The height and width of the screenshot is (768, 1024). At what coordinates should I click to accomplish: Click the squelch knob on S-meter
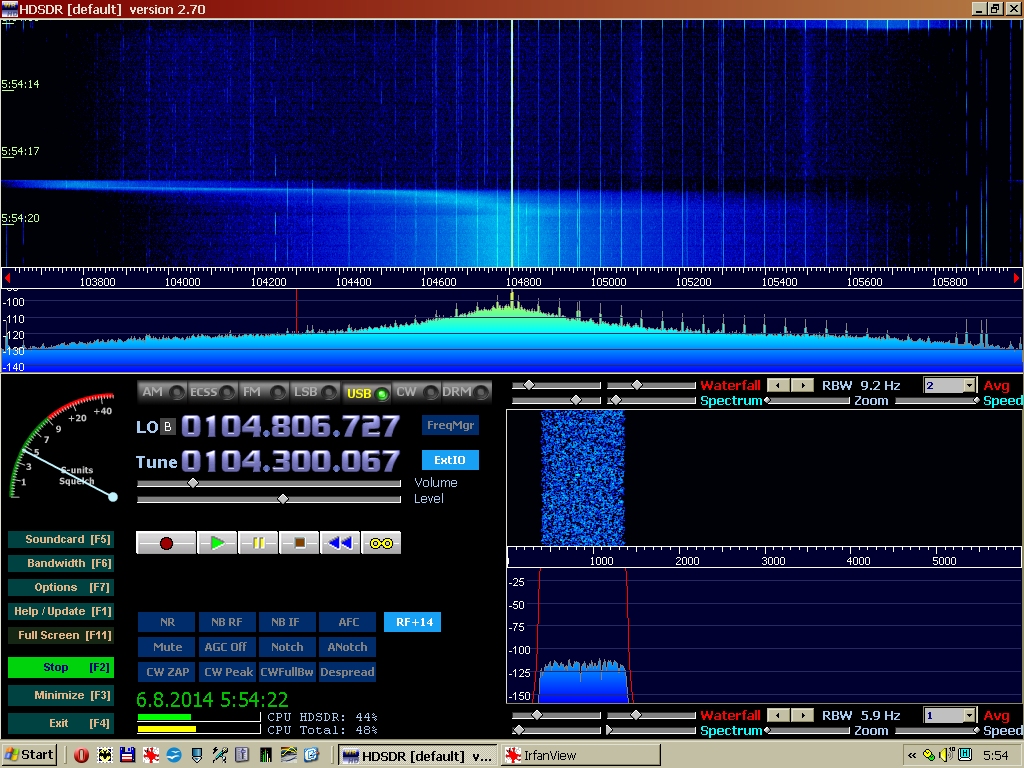pos(113,497)
